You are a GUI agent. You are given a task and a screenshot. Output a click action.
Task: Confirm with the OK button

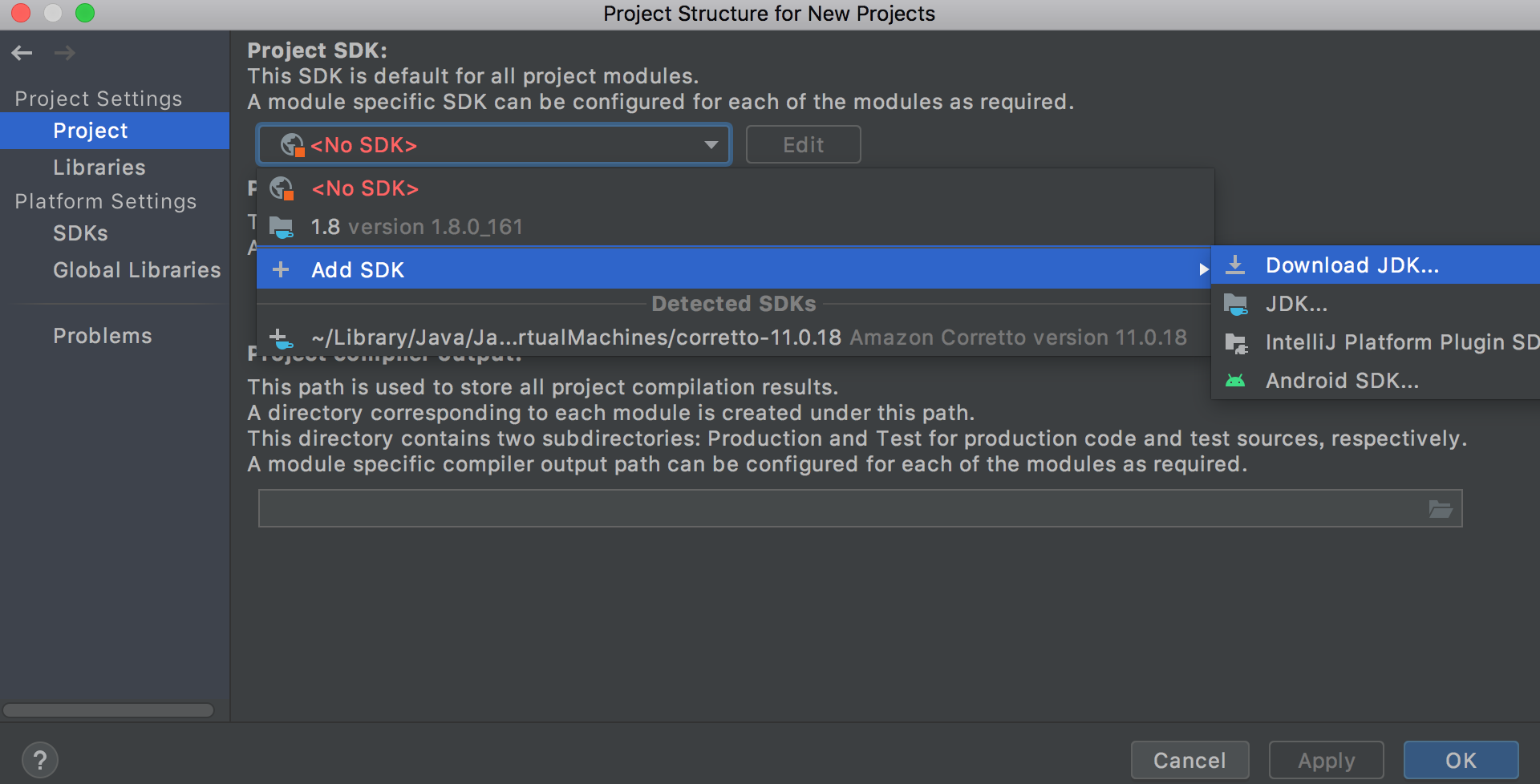point(1460,760)
